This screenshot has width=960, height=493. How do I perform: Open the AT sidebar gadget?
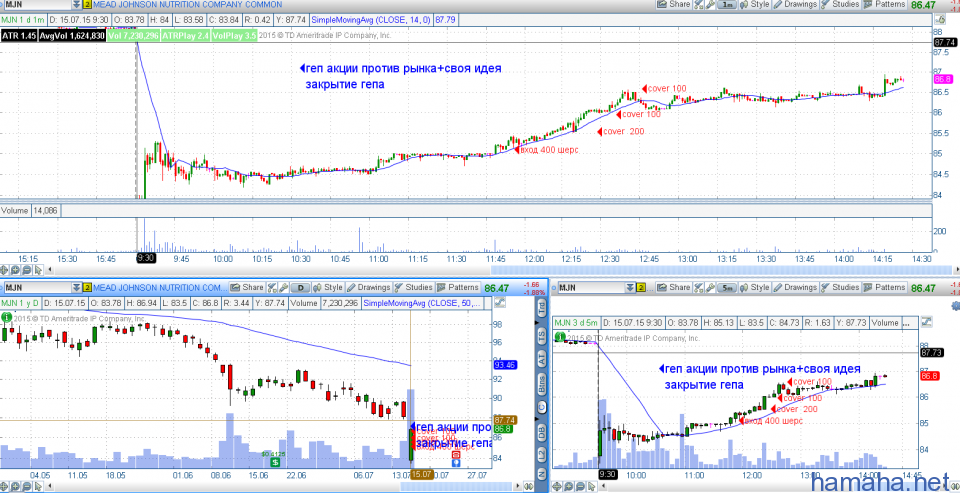[541, 359]
